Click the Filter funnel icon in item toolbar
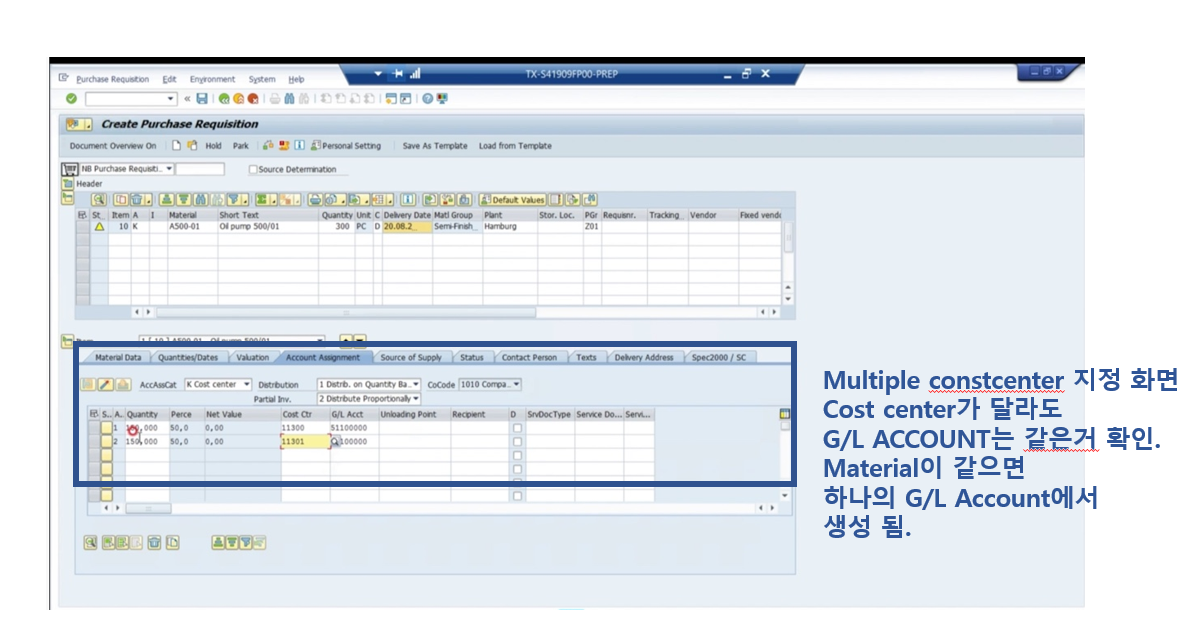The image size is (1197, 622). 235,199
